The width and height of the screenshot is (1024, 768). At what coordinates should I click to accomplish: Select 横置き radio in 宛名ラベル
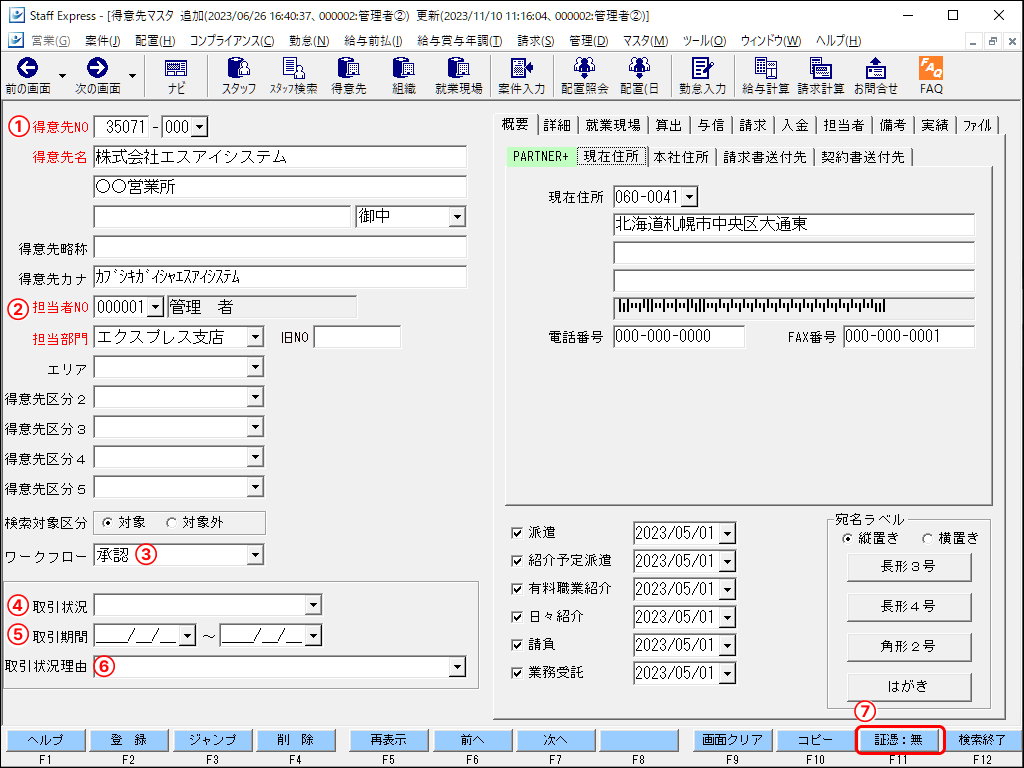click(927, 539)
